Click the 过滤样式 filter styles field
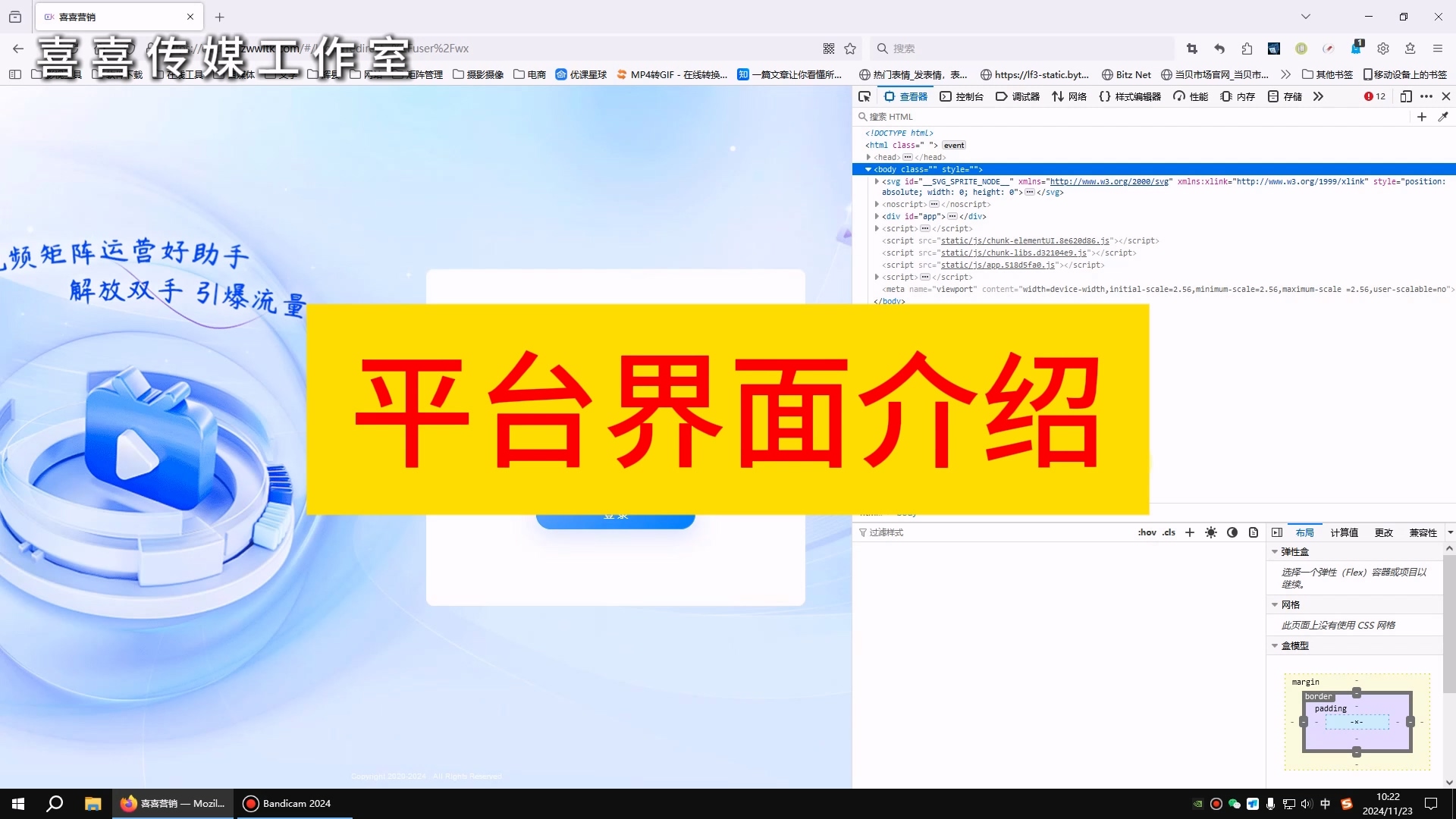The width and height of the screenshot is (1456, 819). pyautogui.click(x=993, y=532)
